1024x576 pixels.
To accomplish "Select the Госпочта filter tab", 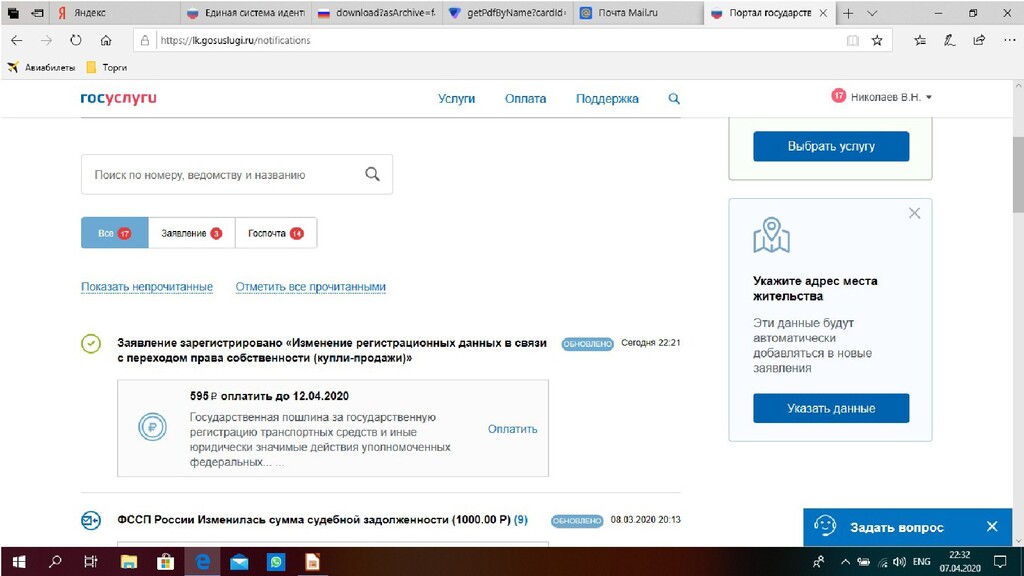I will tap(276, 233).
